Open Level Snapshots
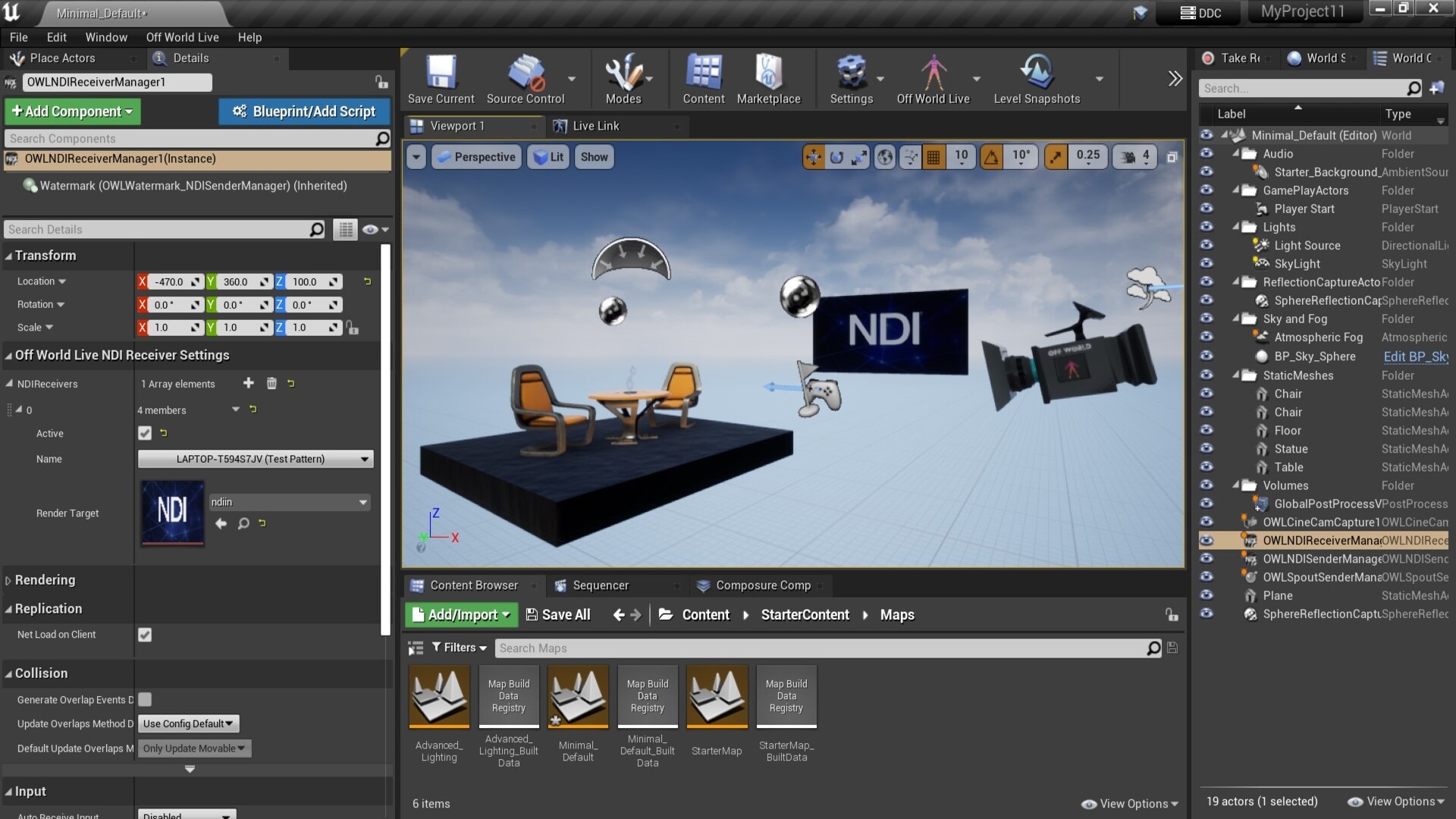 [x=1038, y=76]
